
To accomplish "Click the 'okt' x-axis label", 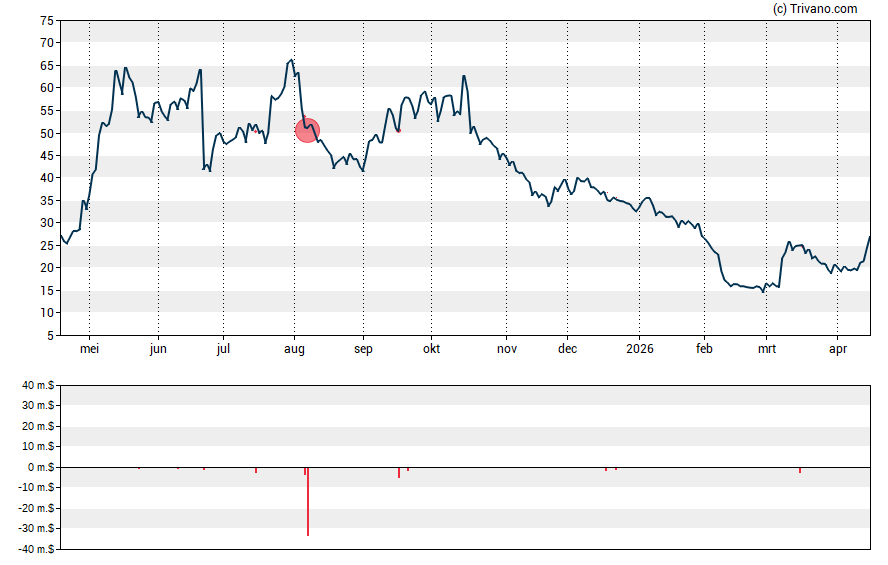I will [431, 350].
